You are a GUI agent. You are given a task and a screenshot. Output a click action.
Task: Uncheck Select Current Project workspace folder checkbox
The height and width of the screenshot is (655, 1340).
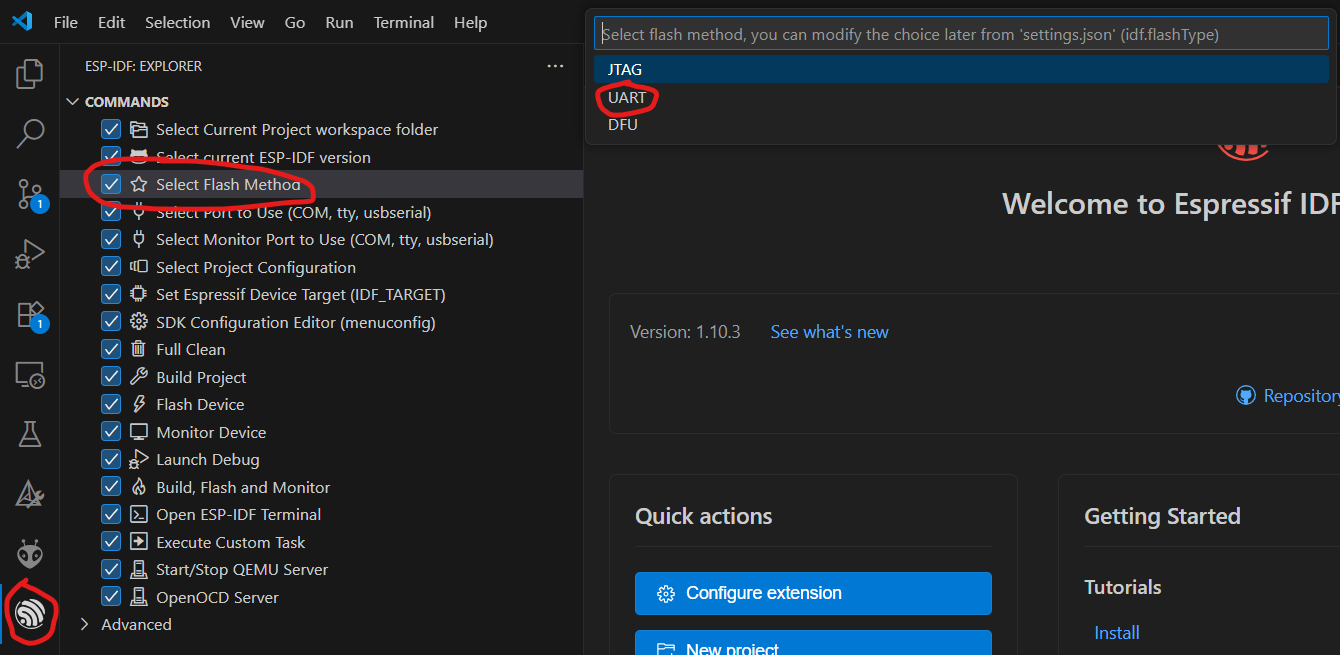pyautogui.click(x=111, y=130)
